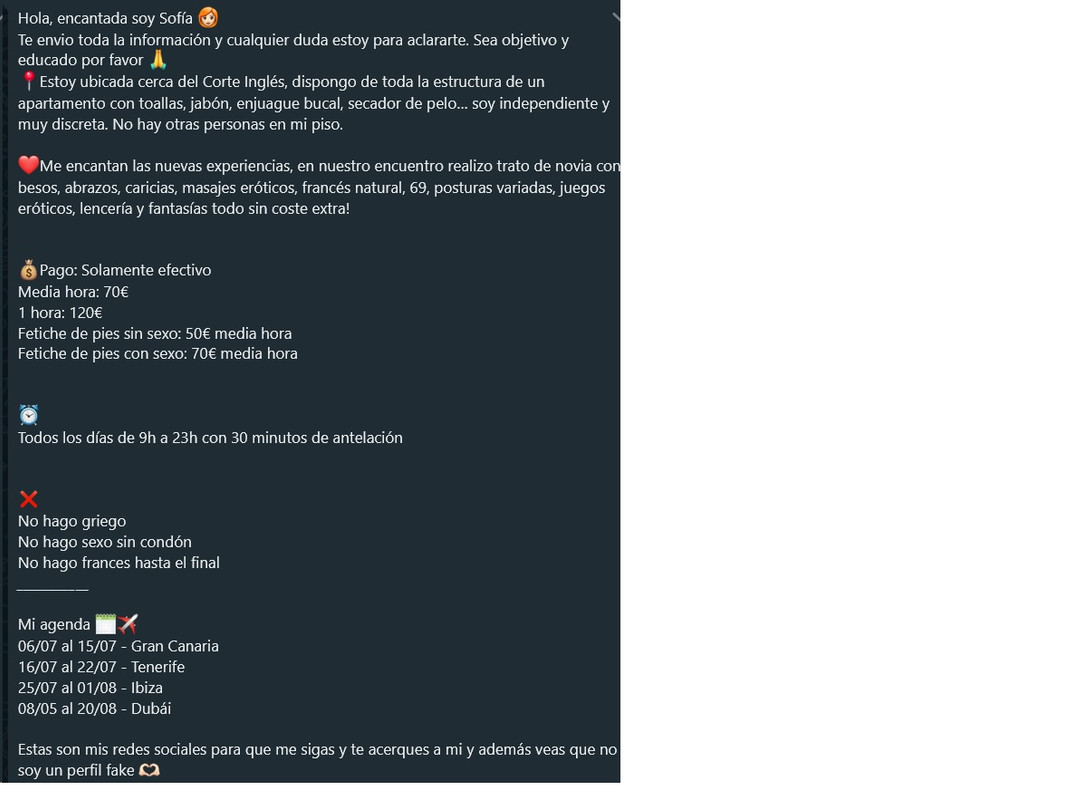Click the red heart emoji

click(29, 165)
